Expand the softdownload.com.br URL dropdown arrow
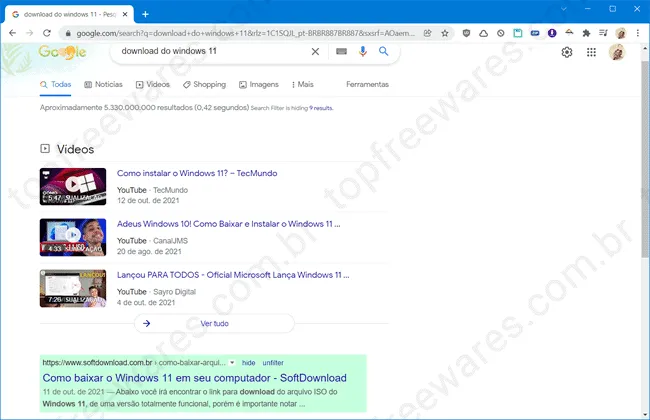The image size is (650, 420). click(232, 363)
